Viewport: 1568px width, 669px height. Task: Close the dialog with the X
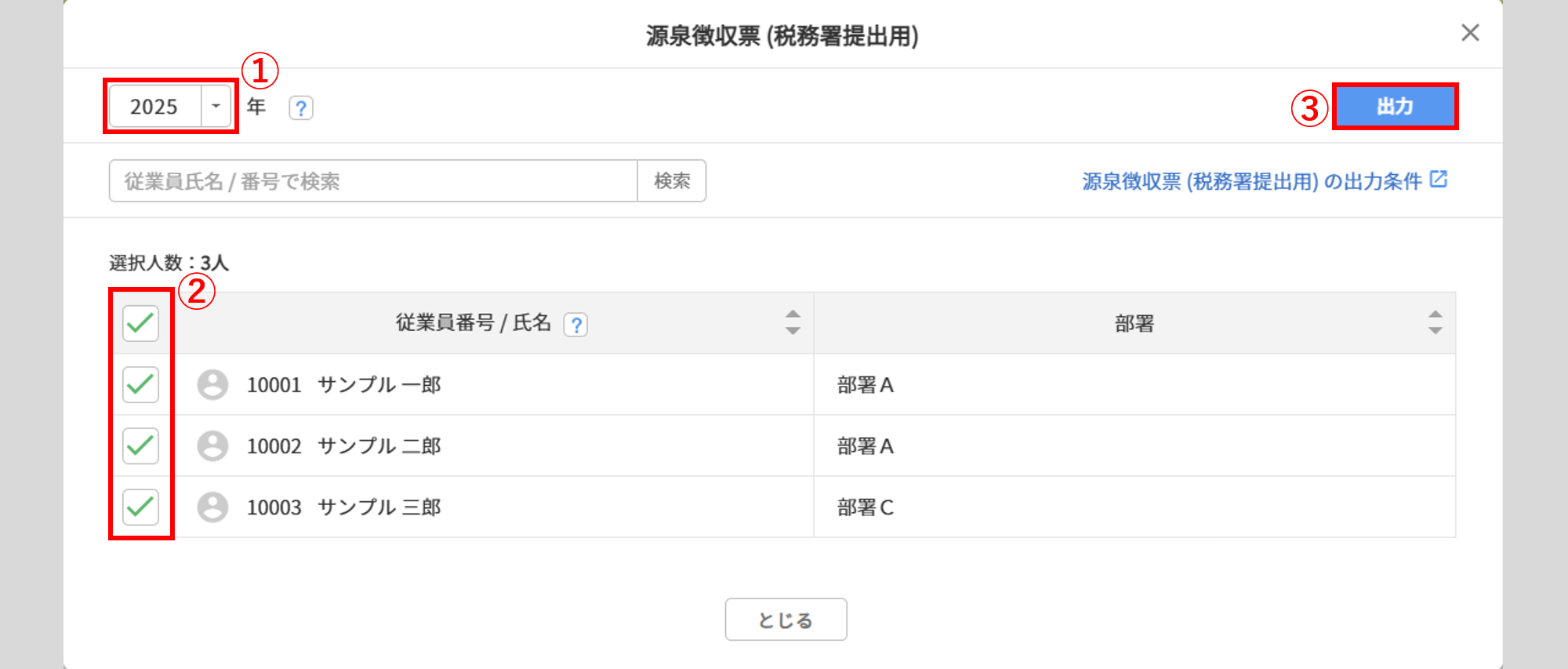pos(1470,33)
